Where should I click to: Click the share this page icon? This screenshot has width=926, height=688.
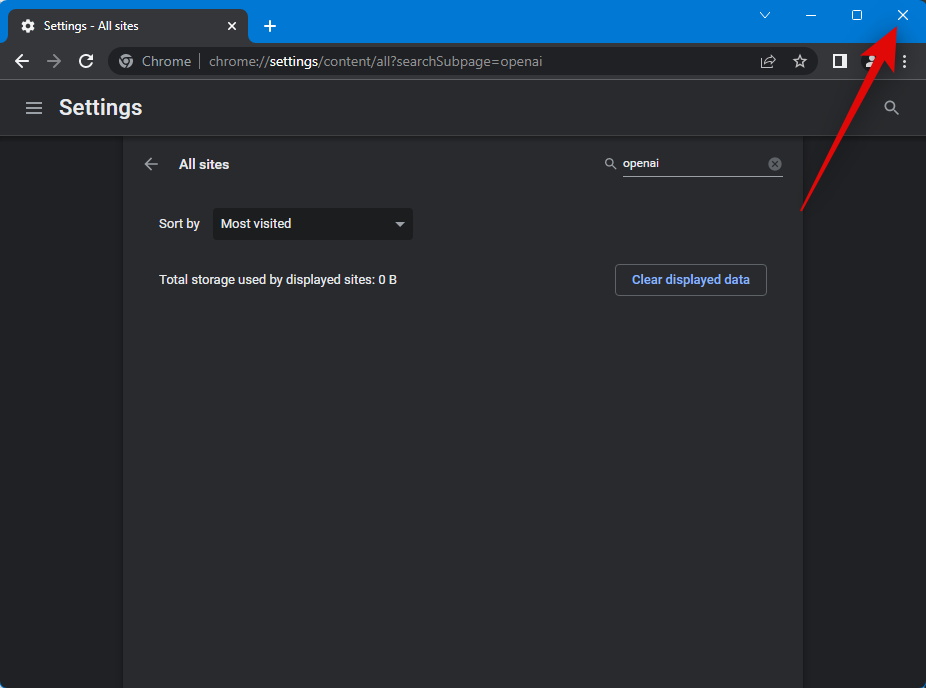pos(768,61)
